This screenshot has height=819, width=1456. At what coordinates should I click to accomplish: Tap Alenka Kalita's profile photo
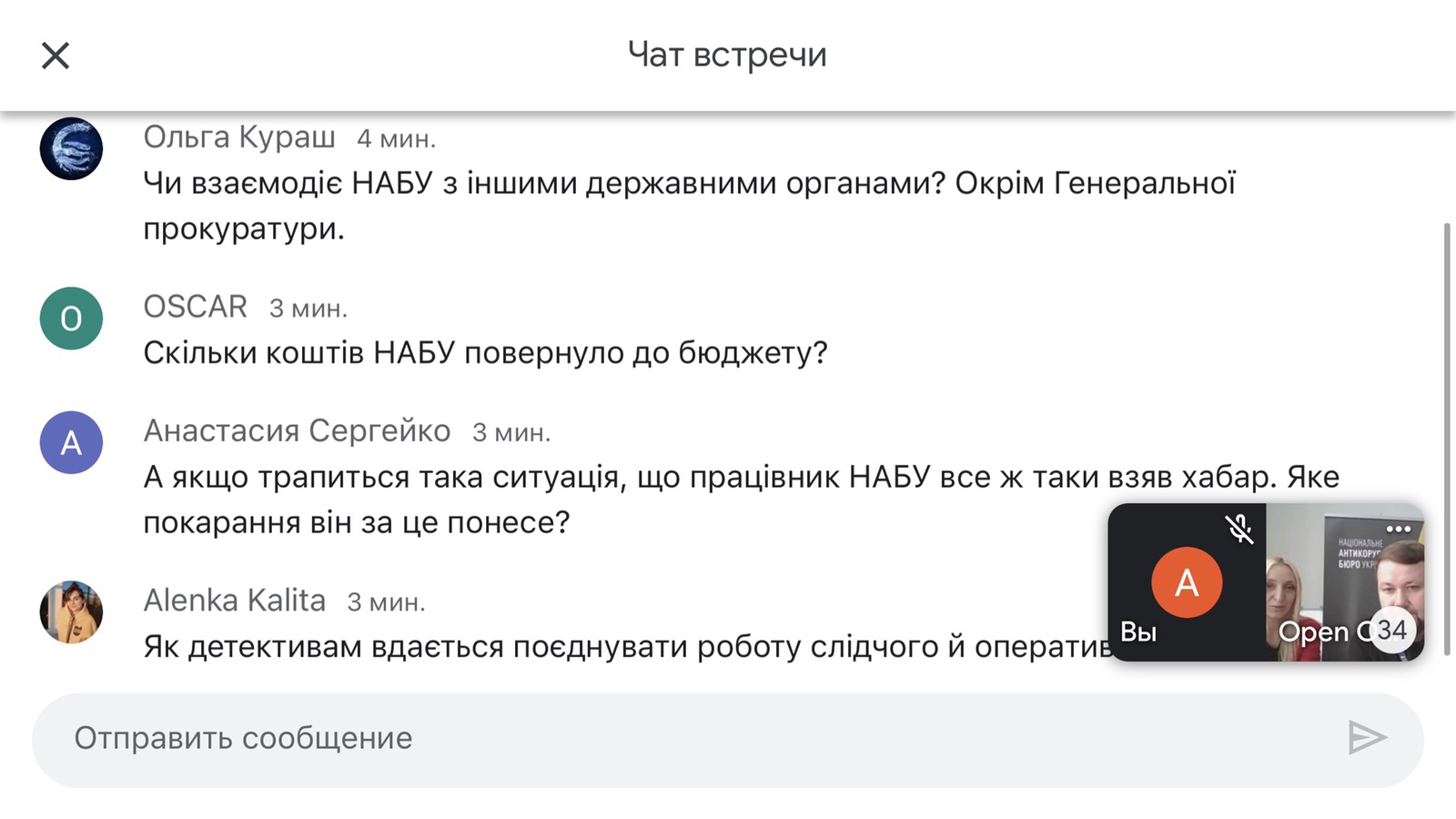pos(71,612)
